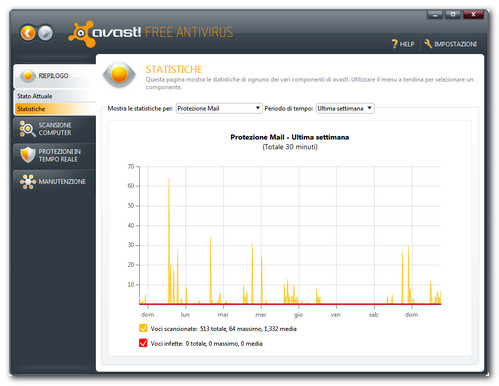Viewport: 499px width, 386px height.
Task: Click the 'mer' axis label
Action: [x=261, y=315]
